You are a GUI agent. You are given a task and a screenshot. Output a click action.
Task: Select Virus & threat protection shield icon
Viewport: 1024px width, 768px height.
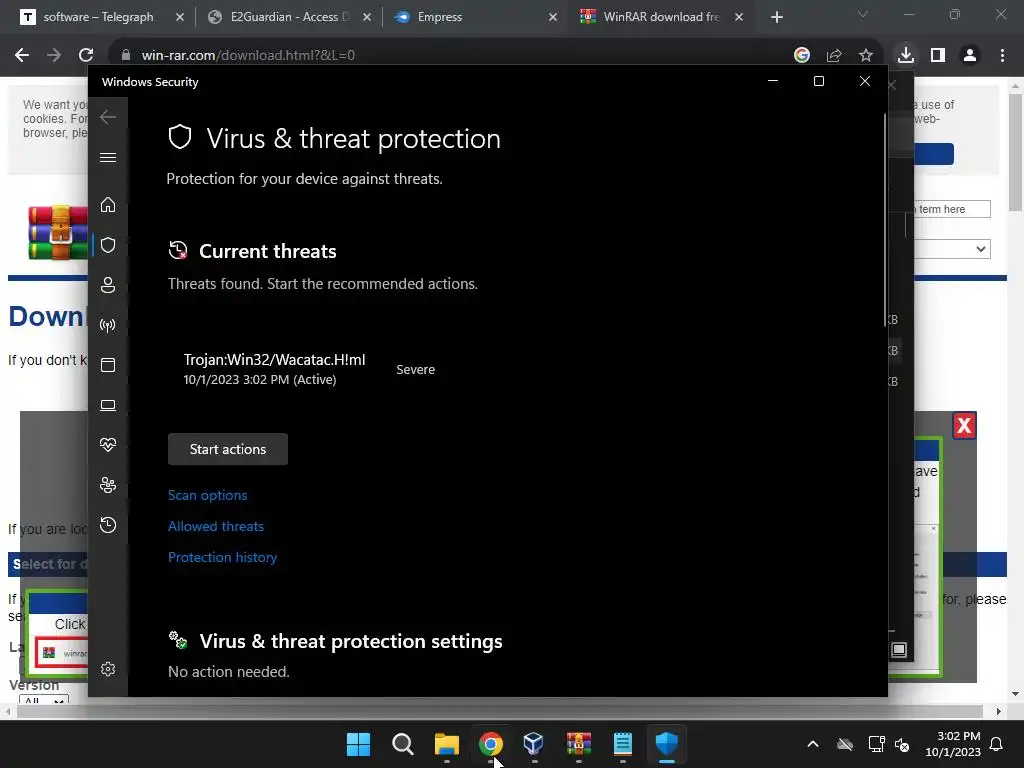[x=108, y=245]
